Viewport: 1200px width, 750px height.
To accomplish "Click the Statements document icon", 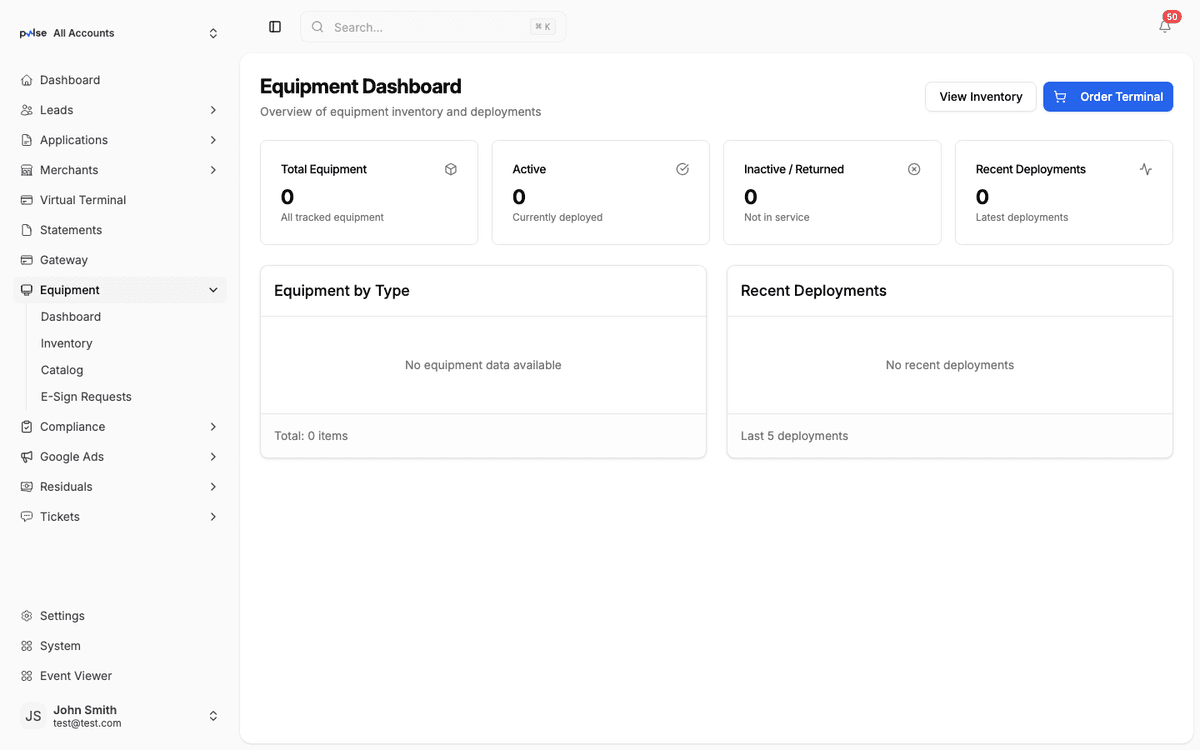I will point(25,230).
